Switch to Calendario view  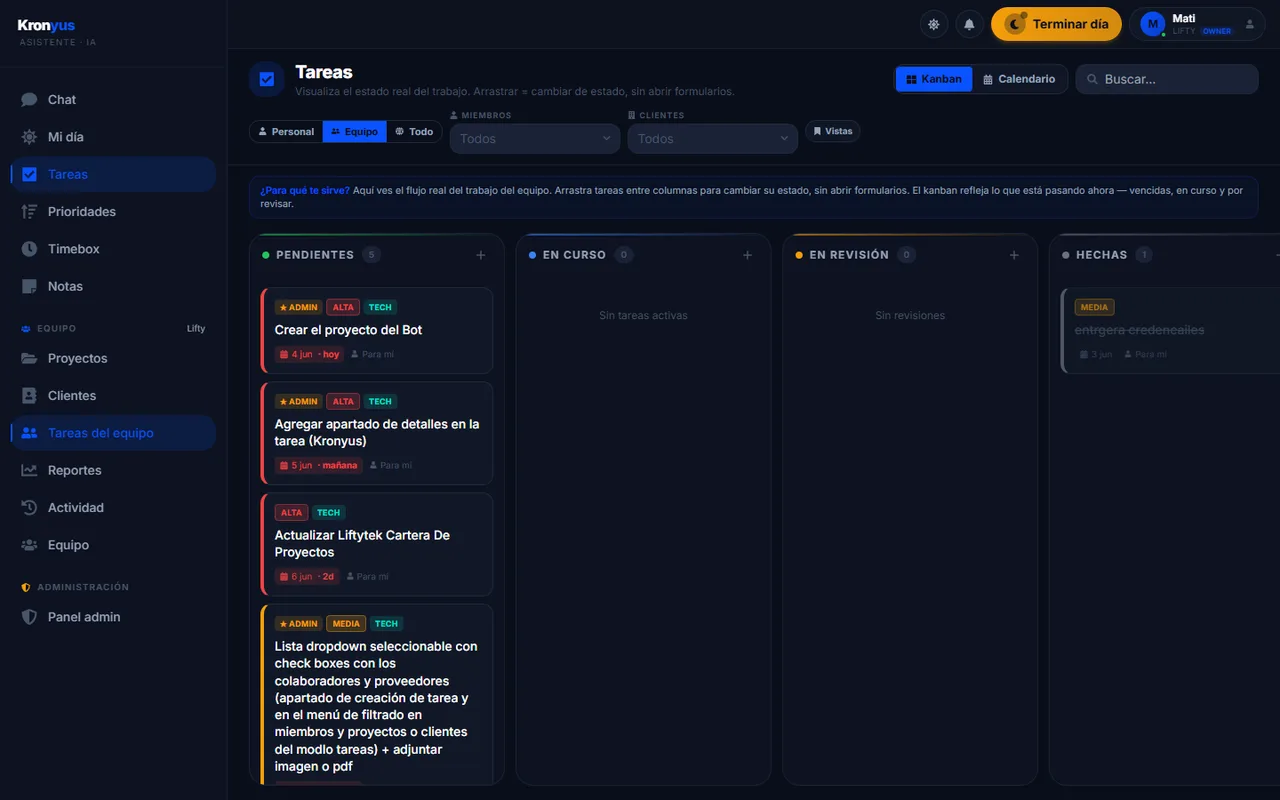click(x=1019, y=79)
